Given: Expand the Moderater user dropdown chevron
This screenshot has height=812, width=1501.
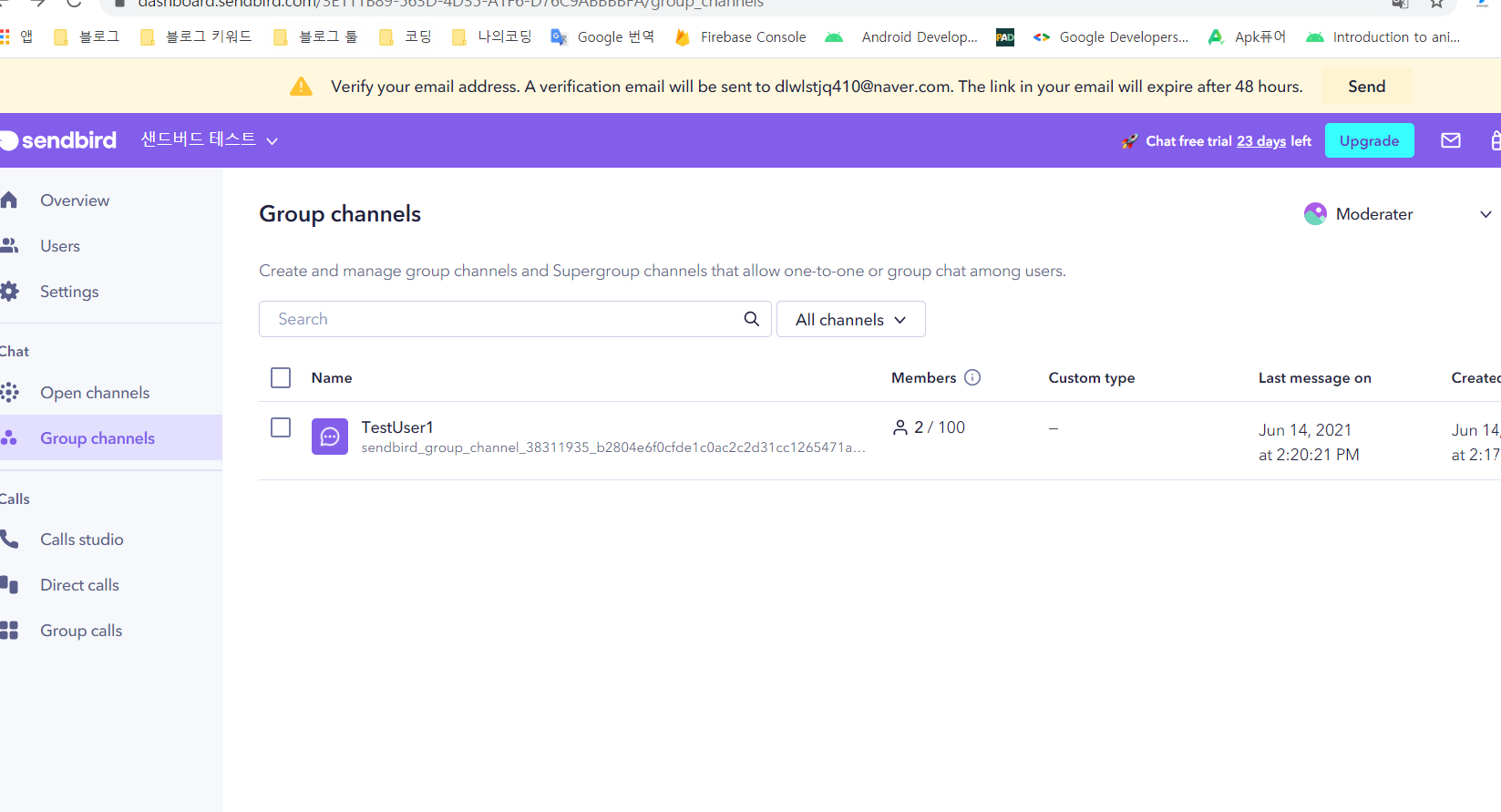Looking at the screenshot, I should (x=1486, y=214).
